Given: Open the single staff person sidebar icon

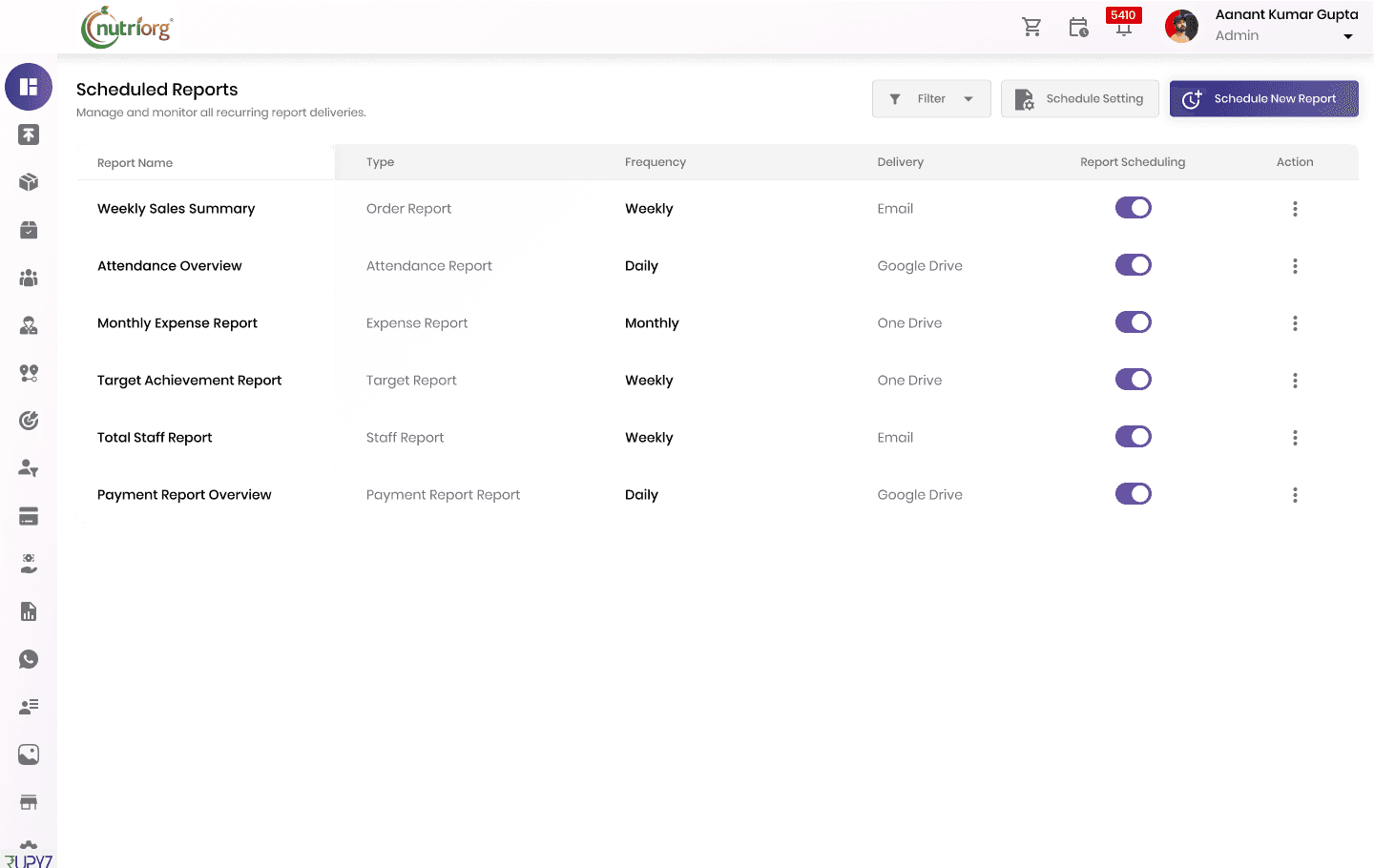Looking at the screenshot, I should [29, 325].
